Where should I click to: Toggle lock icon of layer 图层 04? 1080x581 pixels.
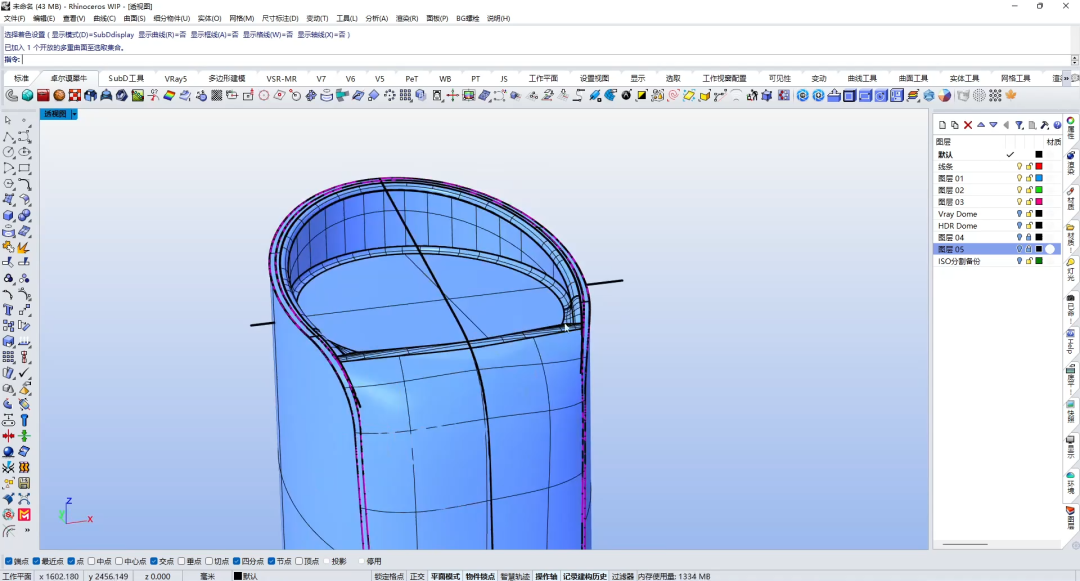coord(1029,237)
